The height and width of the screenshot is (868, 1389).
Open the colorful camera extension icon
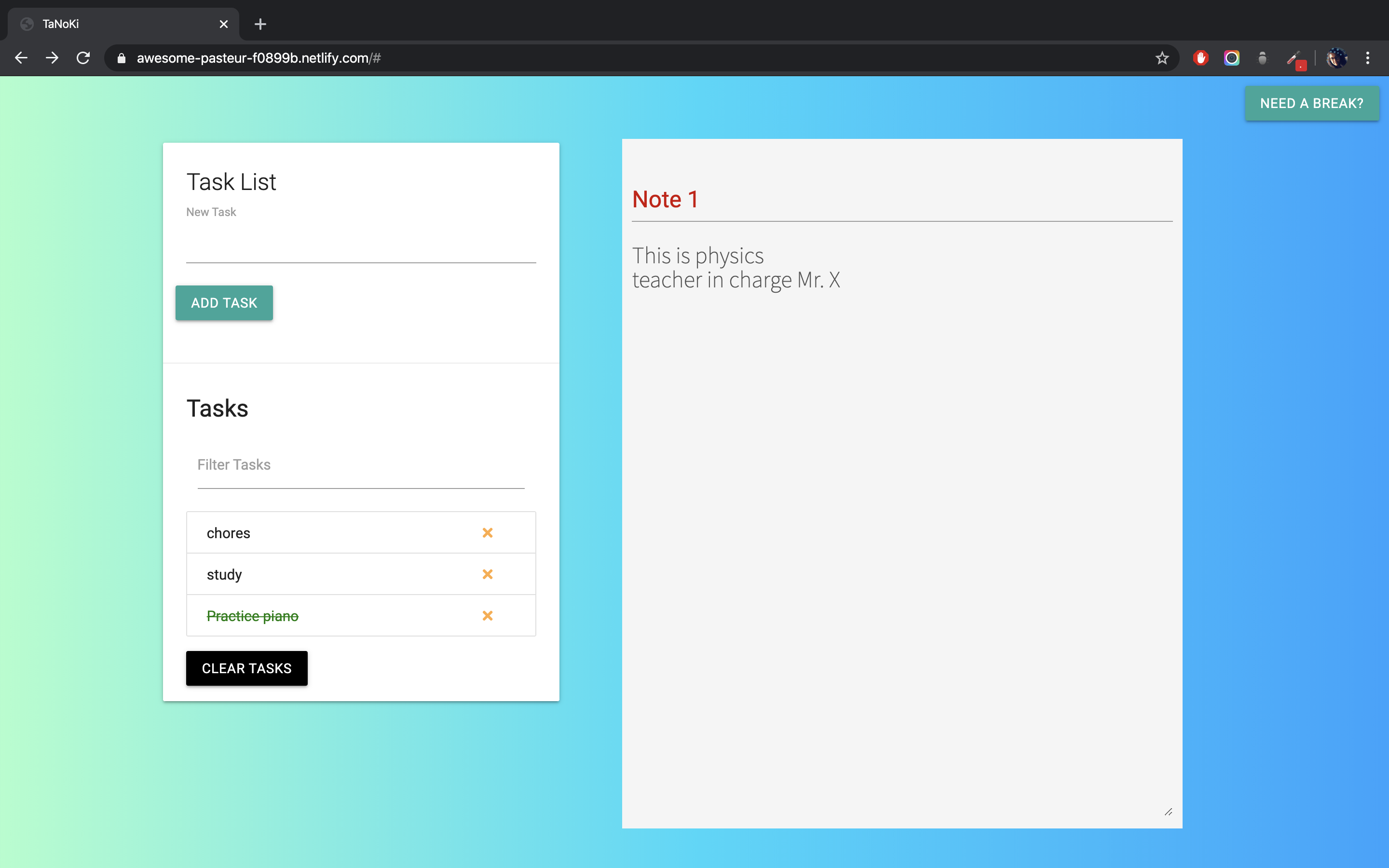coord(1231,58)
